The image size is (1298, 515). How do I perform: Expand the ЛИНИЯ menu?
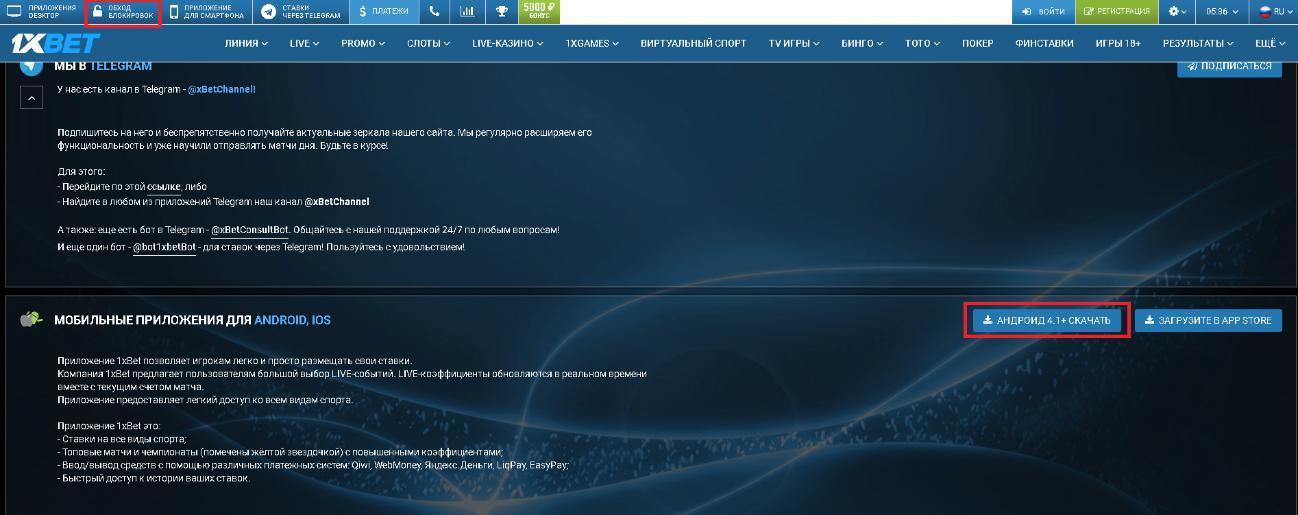[x=246, y=44]
